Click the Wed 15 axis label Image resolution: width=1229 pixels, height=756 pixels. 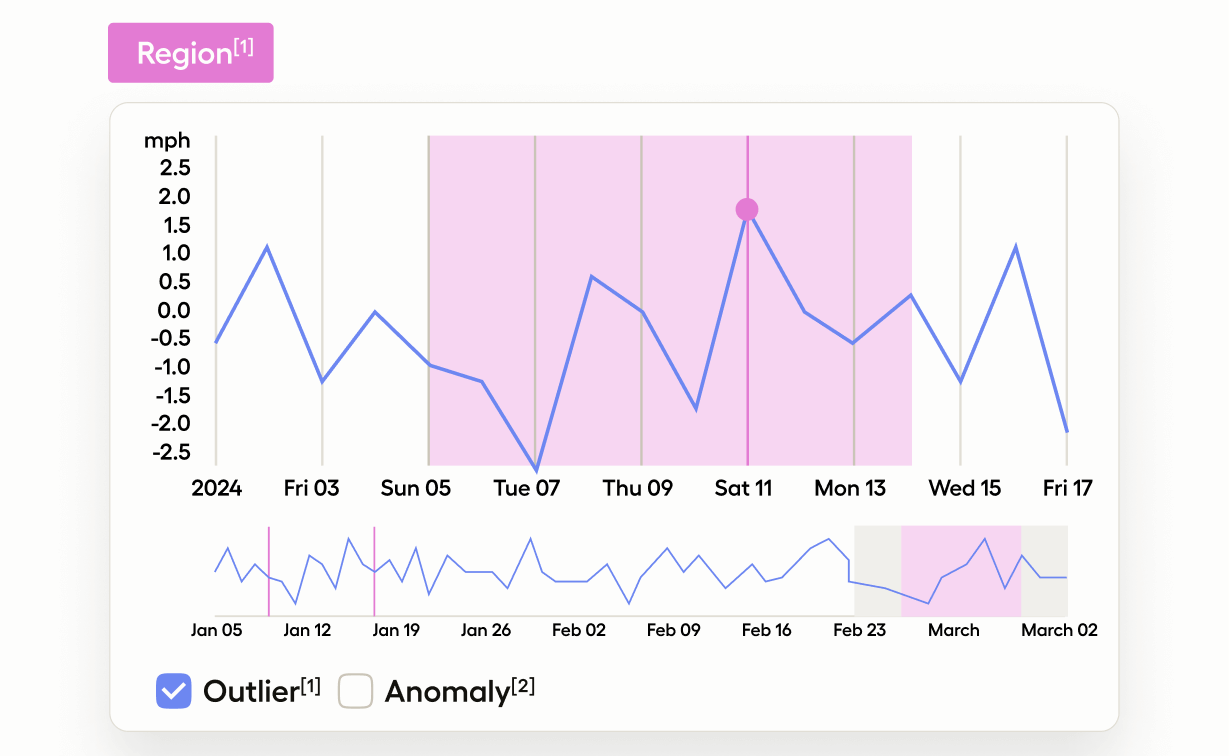(964, 488)
